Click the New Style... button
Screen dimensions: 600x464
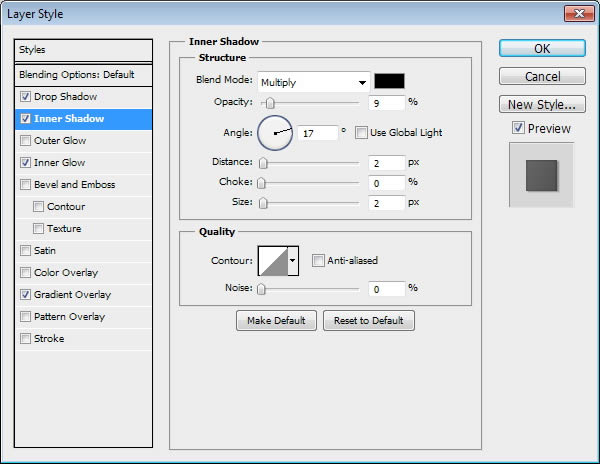542,104
